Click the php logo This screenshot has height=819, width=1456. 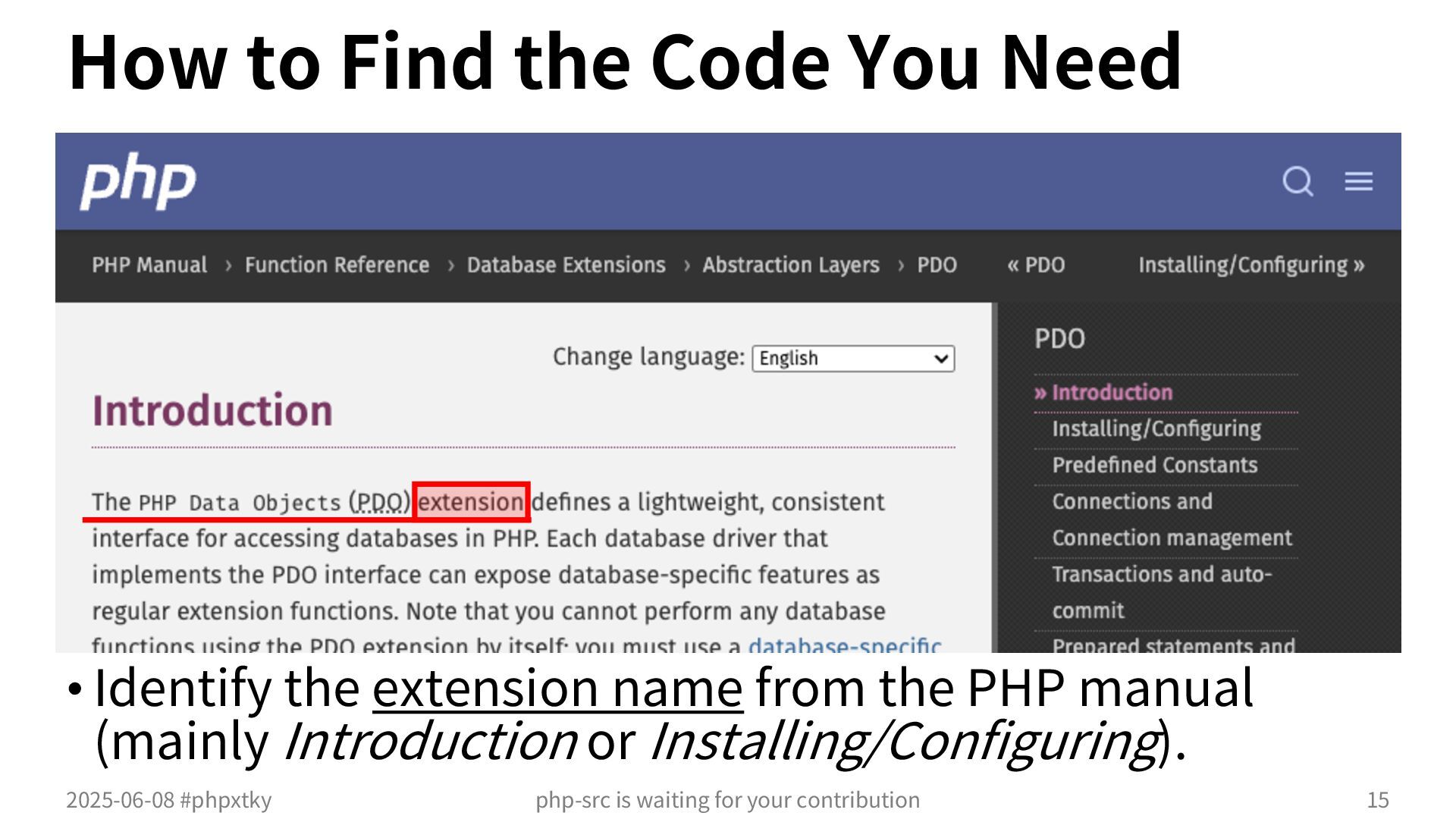pos(138,180)
